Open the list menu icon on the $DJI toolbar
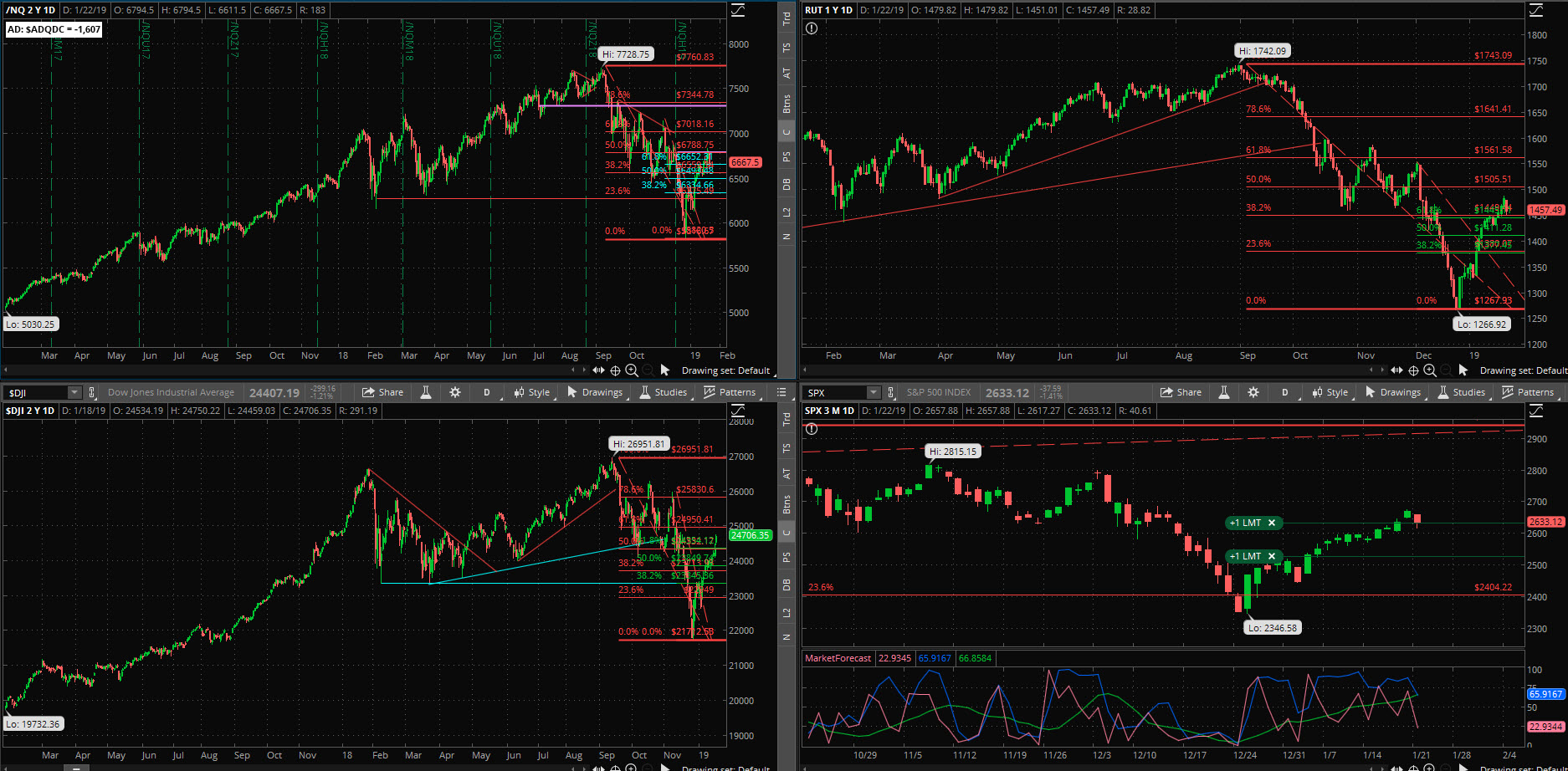This screenshot has width=1568, height=771. click(x=781, y=392)
